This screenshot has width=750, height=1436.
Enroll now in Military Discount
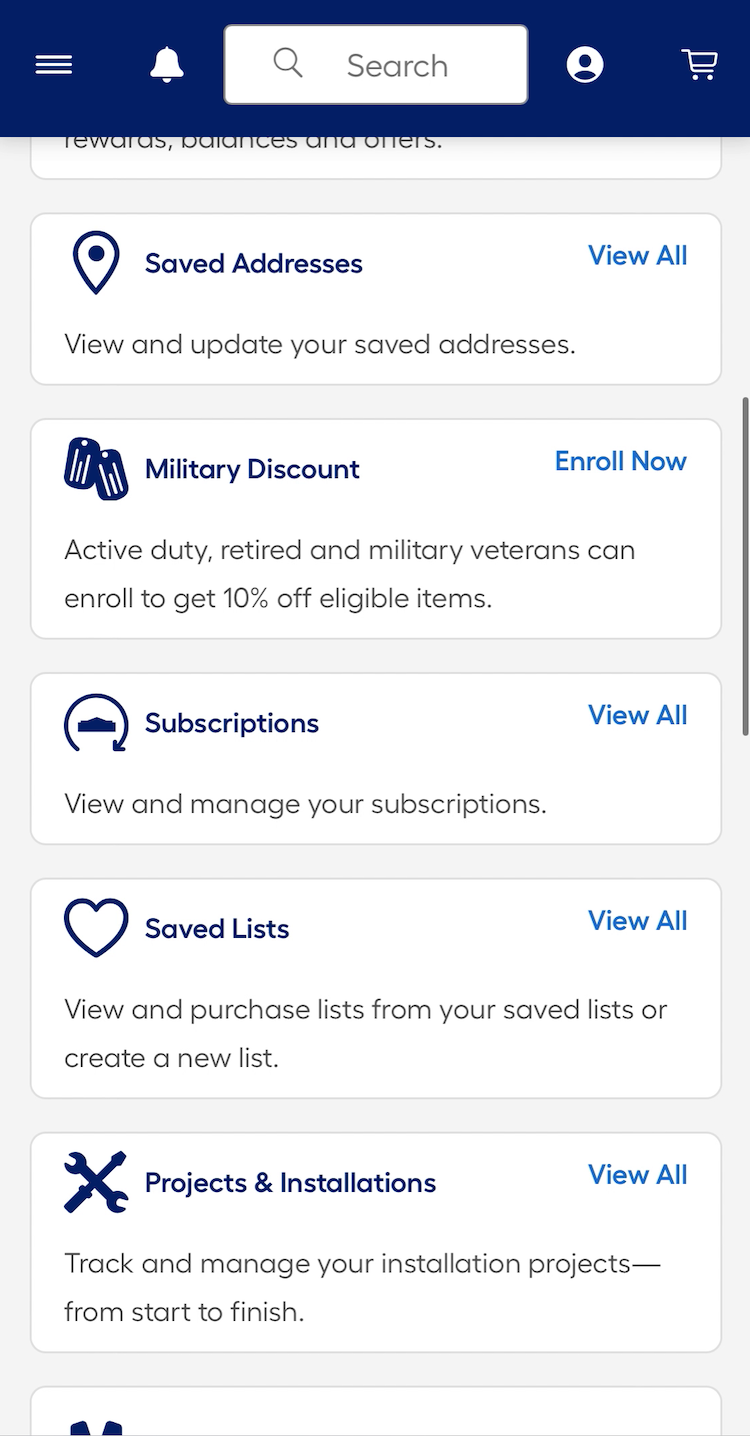point(620,461)
